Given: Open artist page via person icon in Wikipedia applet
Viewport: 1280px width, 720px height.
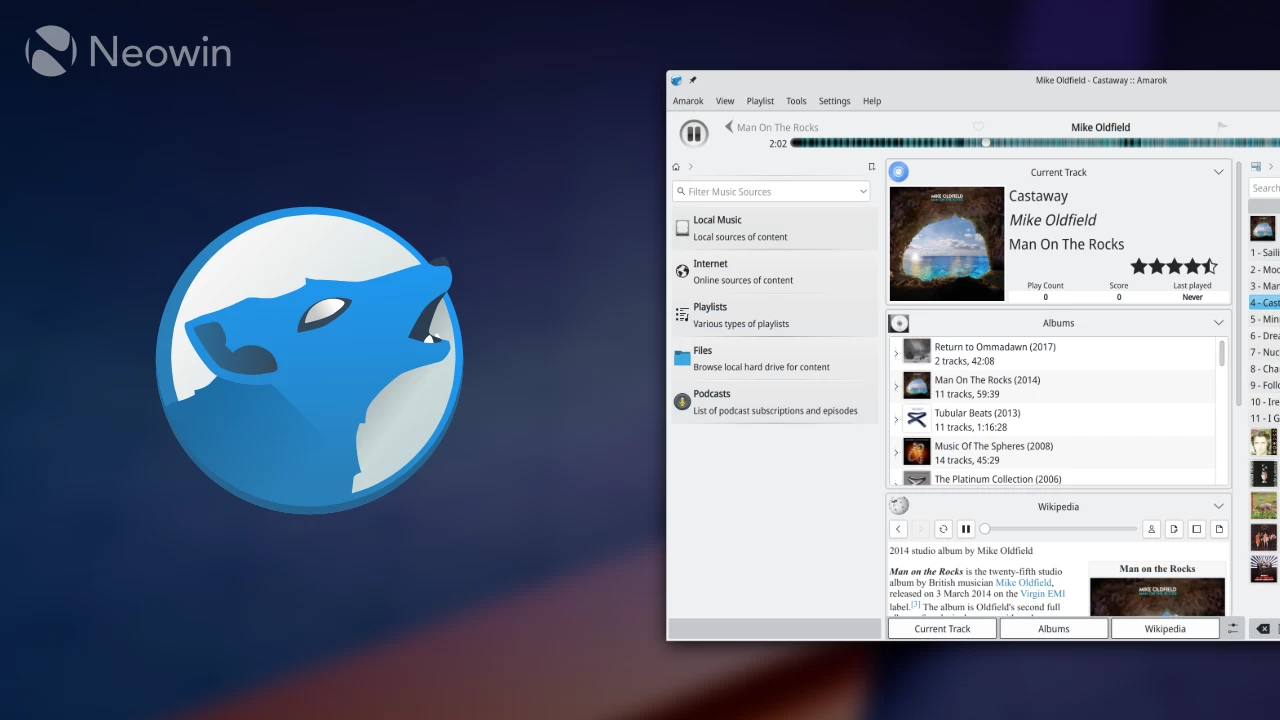Looking at the screenshot, I should [1151, 528].
